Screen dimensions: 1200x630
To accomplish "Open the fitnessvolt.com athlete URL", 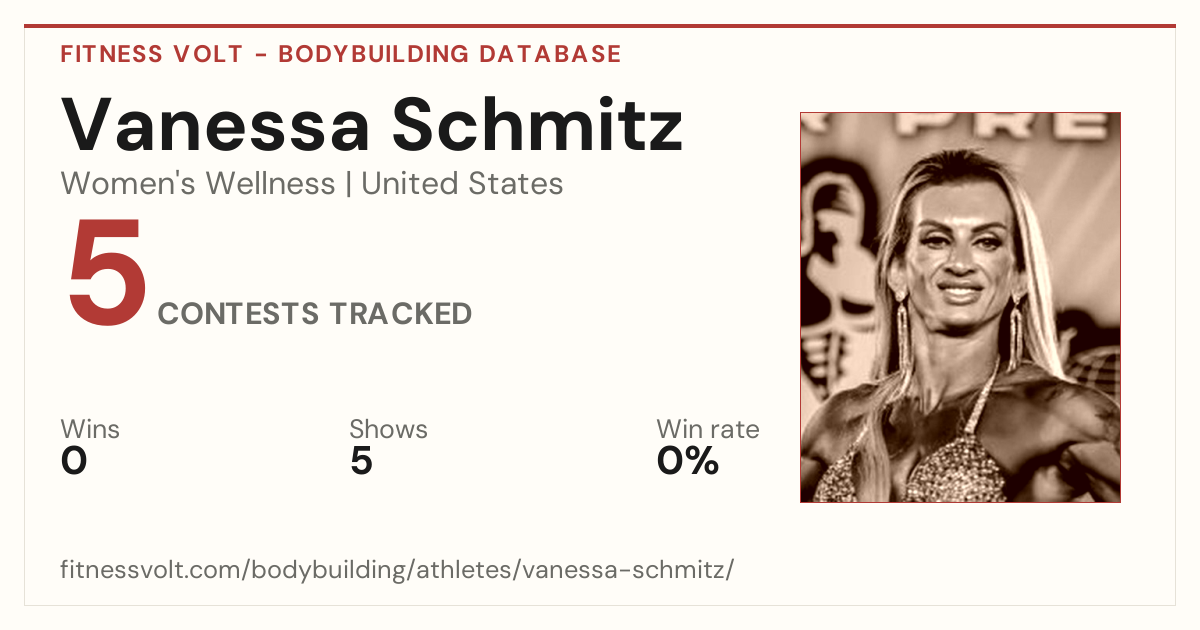I will click(x=397, y=571).
